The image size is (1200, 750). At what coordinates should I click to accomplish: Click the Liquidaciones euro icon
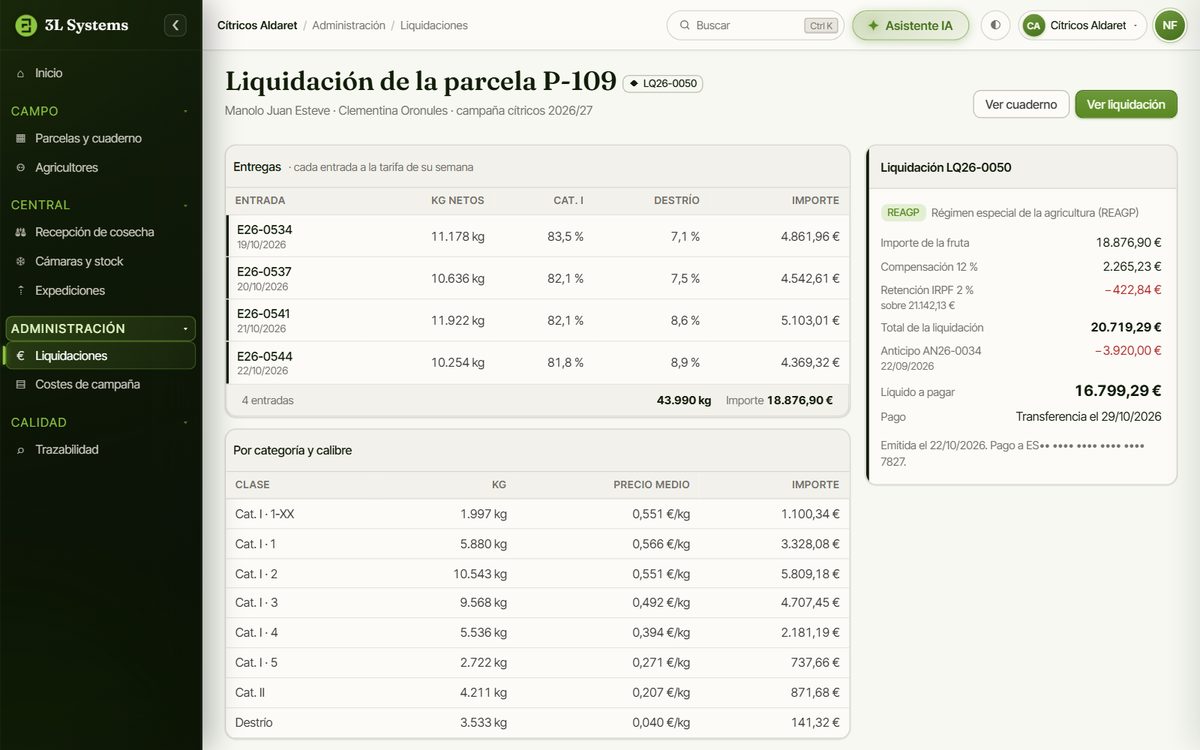coord(20,356)
